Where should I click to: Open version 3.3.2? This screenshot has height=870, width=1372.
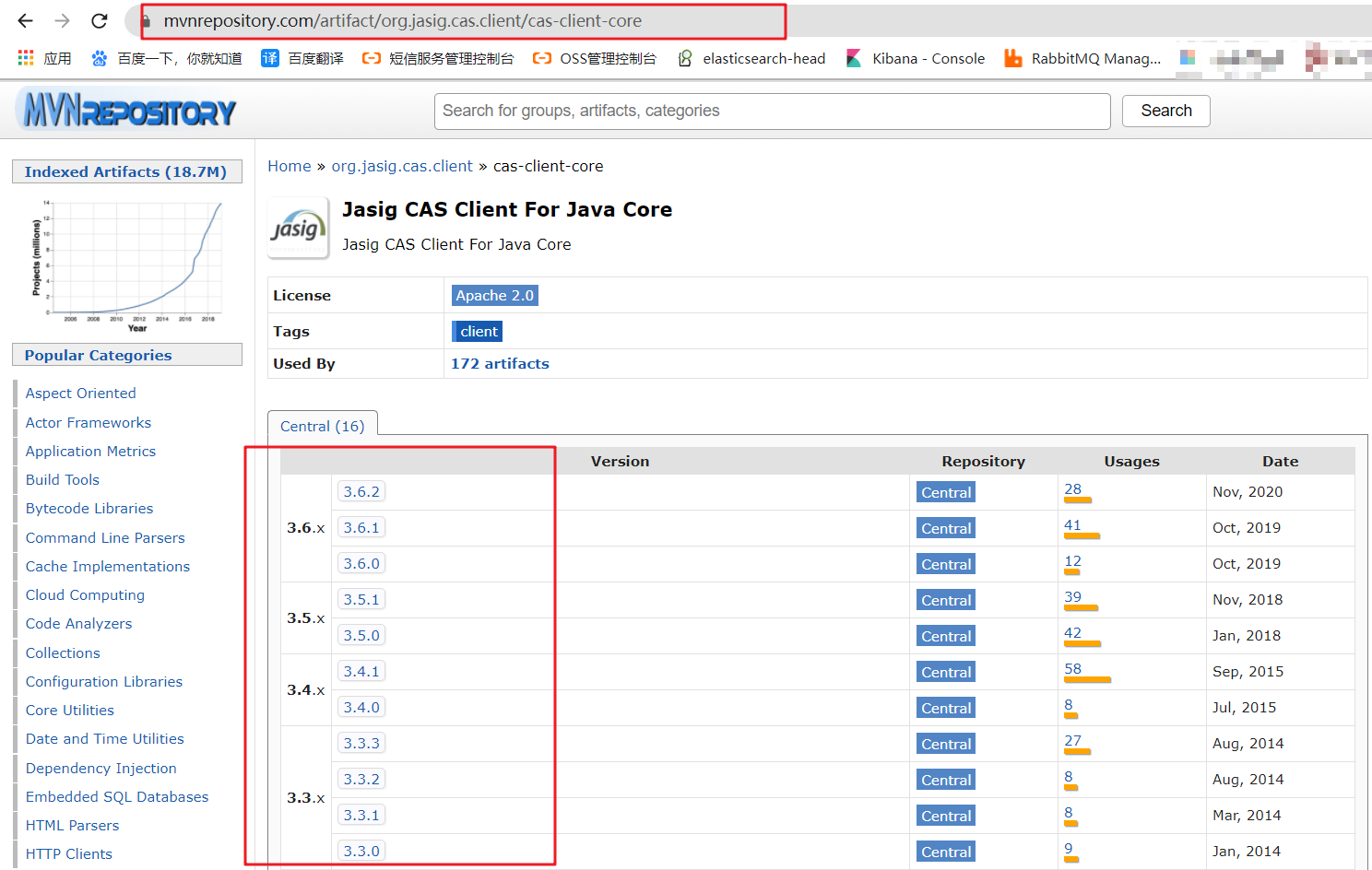tap(361, 779)
